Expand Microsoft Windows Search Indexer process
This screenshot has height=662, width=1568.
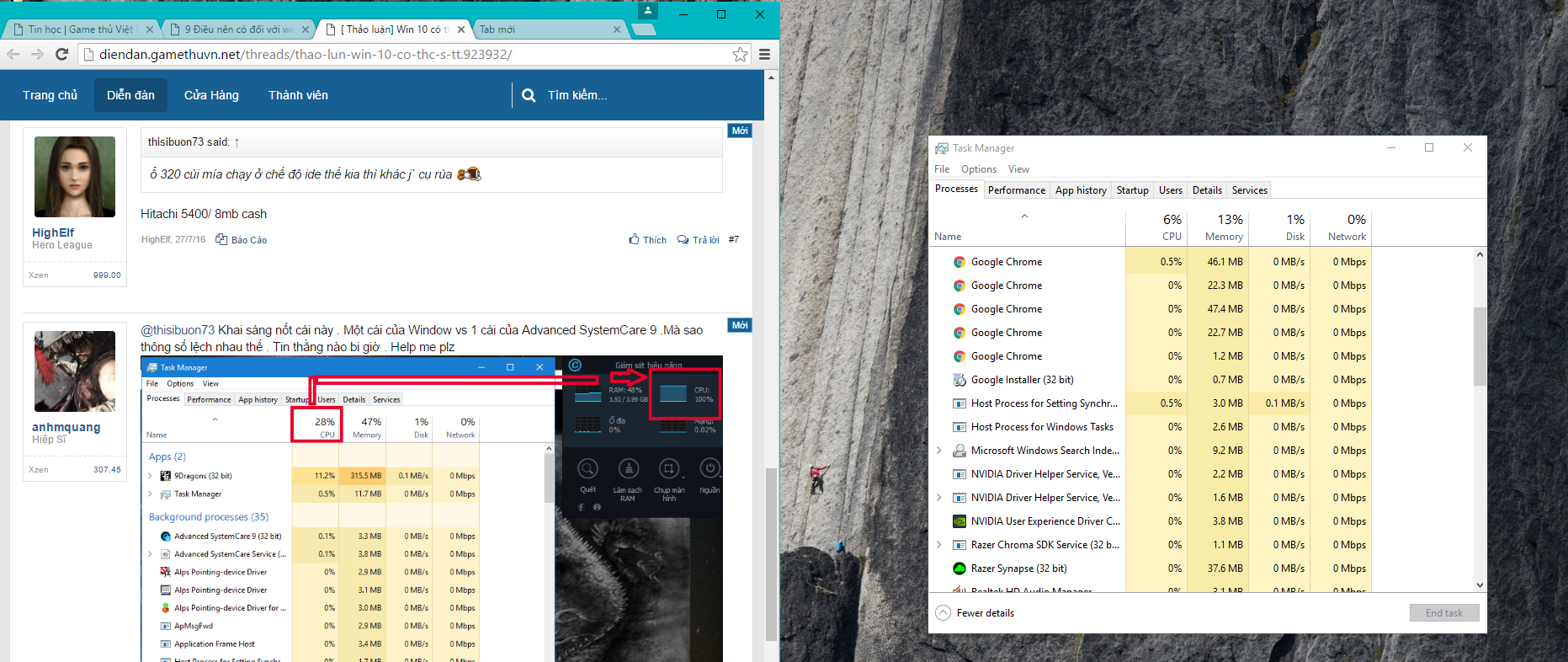click(x=939, y=451)
